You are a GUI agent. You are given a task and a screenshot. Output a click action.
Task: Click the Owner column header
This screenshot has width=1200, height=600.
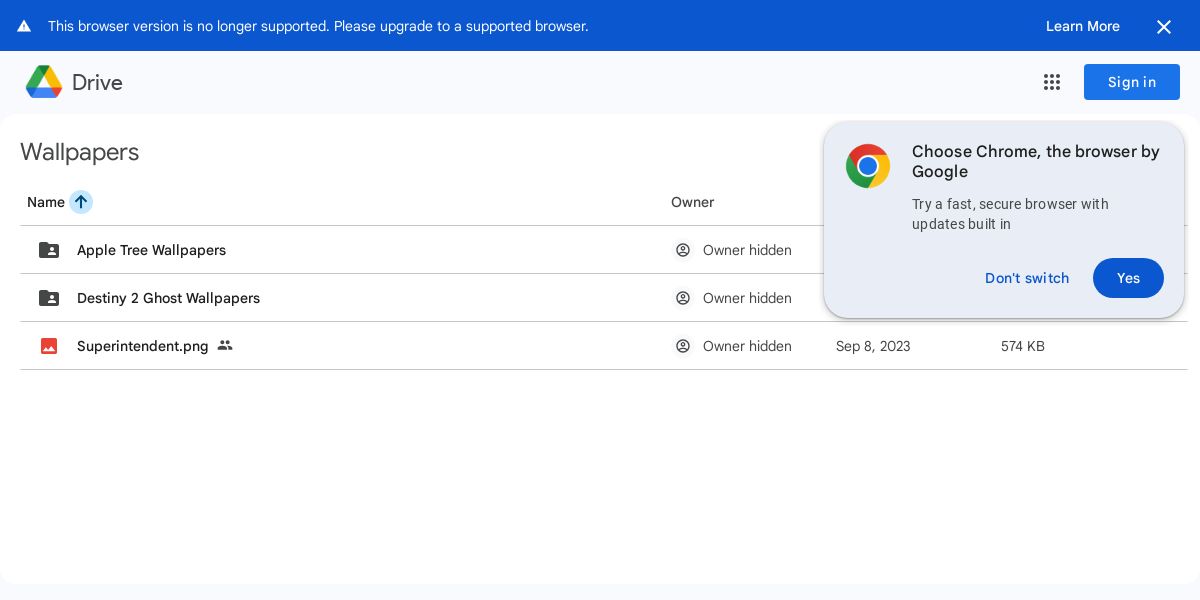coord(692,202)
